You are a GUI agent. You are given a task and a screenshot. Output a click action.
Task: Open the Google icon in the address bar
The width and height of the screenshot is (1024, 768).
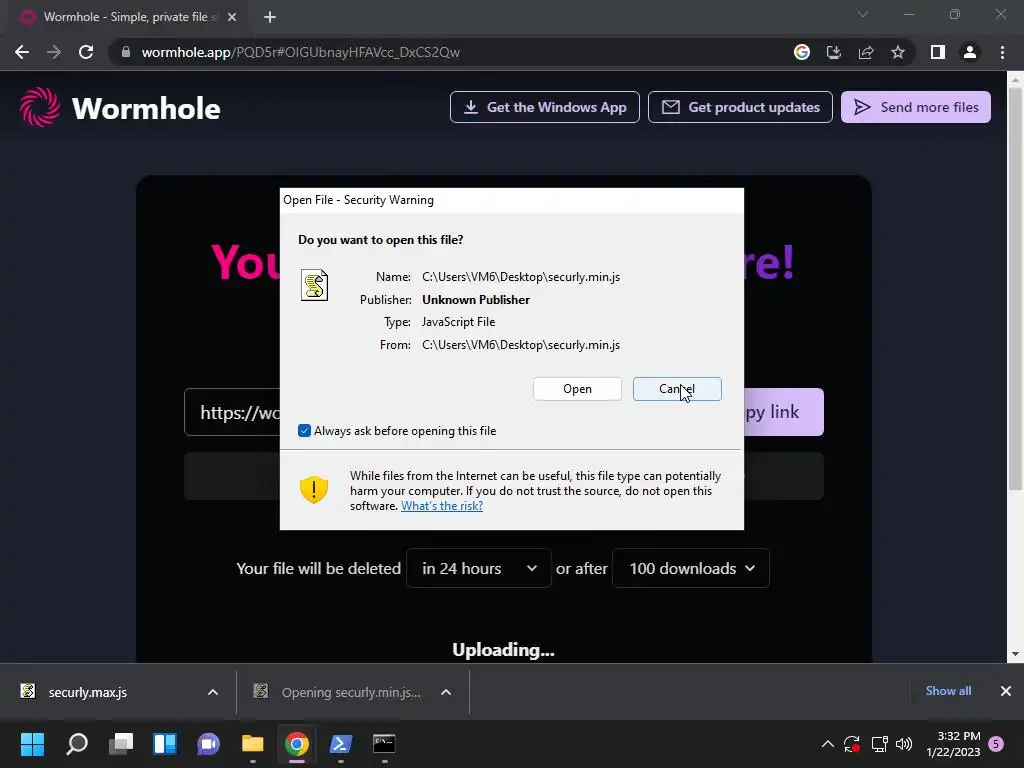coord(801,52)
